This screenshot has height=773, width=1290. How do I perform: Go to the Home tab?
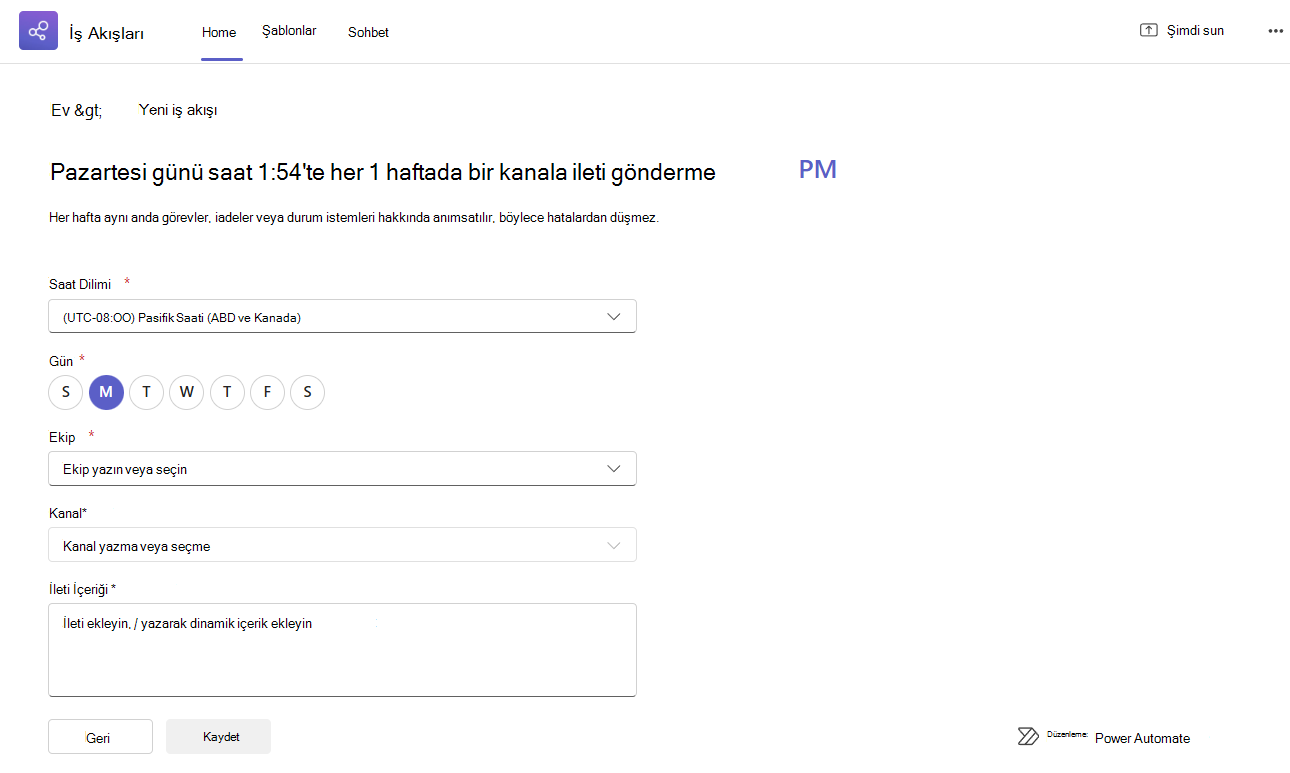click(219, 32)
